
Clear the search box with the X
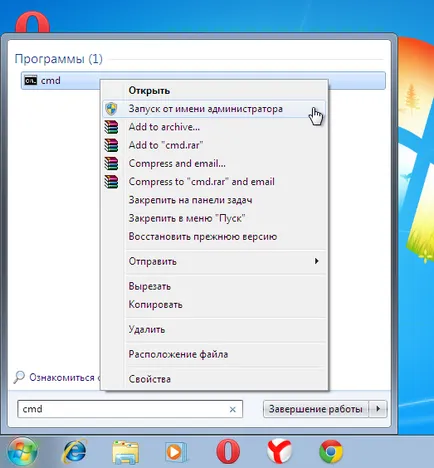(x=233, y=409)
